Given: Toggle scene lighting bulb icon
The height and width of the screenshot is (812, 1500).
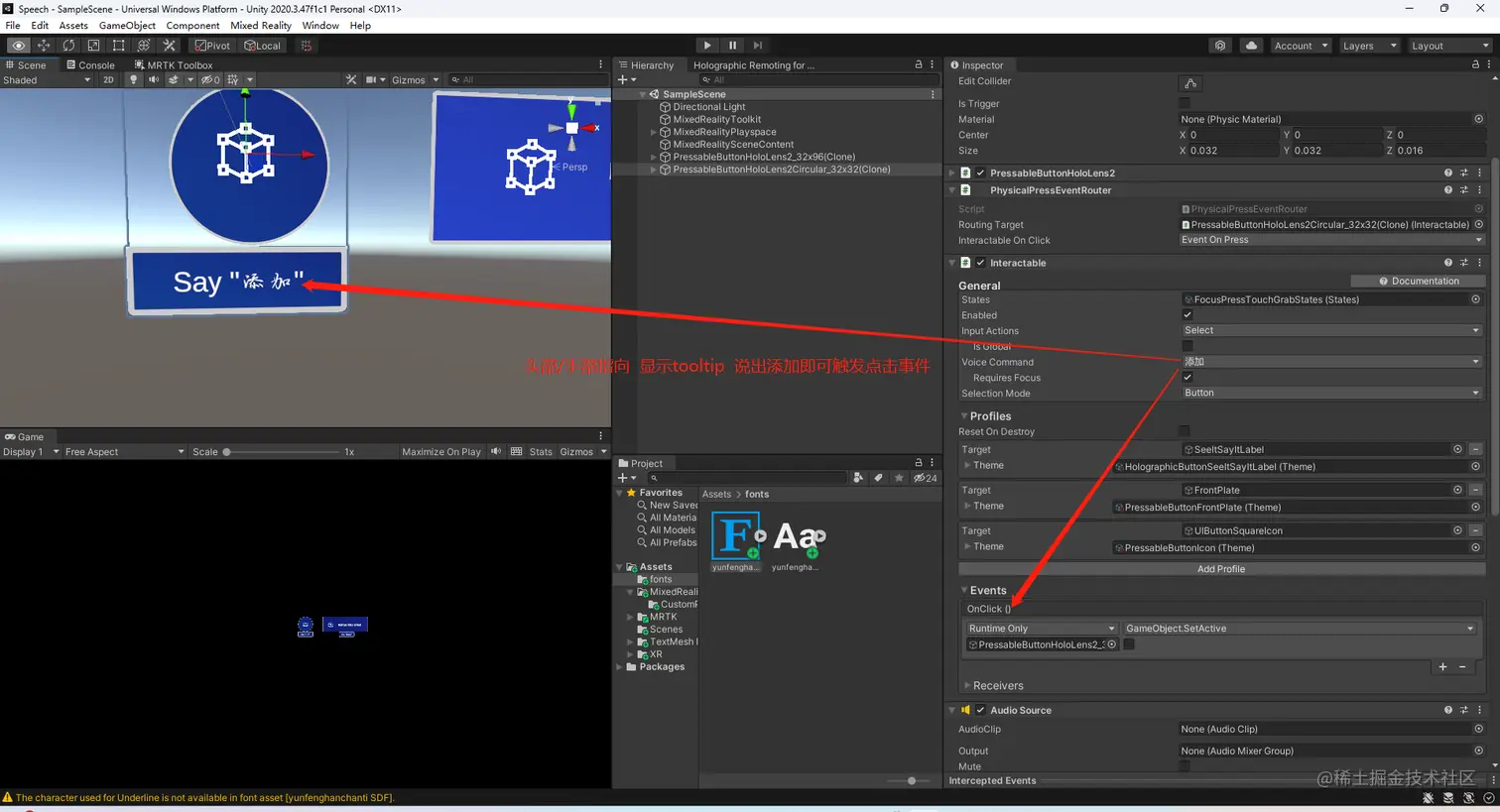Looking at the screenshot, I should (x=133, y=79).
